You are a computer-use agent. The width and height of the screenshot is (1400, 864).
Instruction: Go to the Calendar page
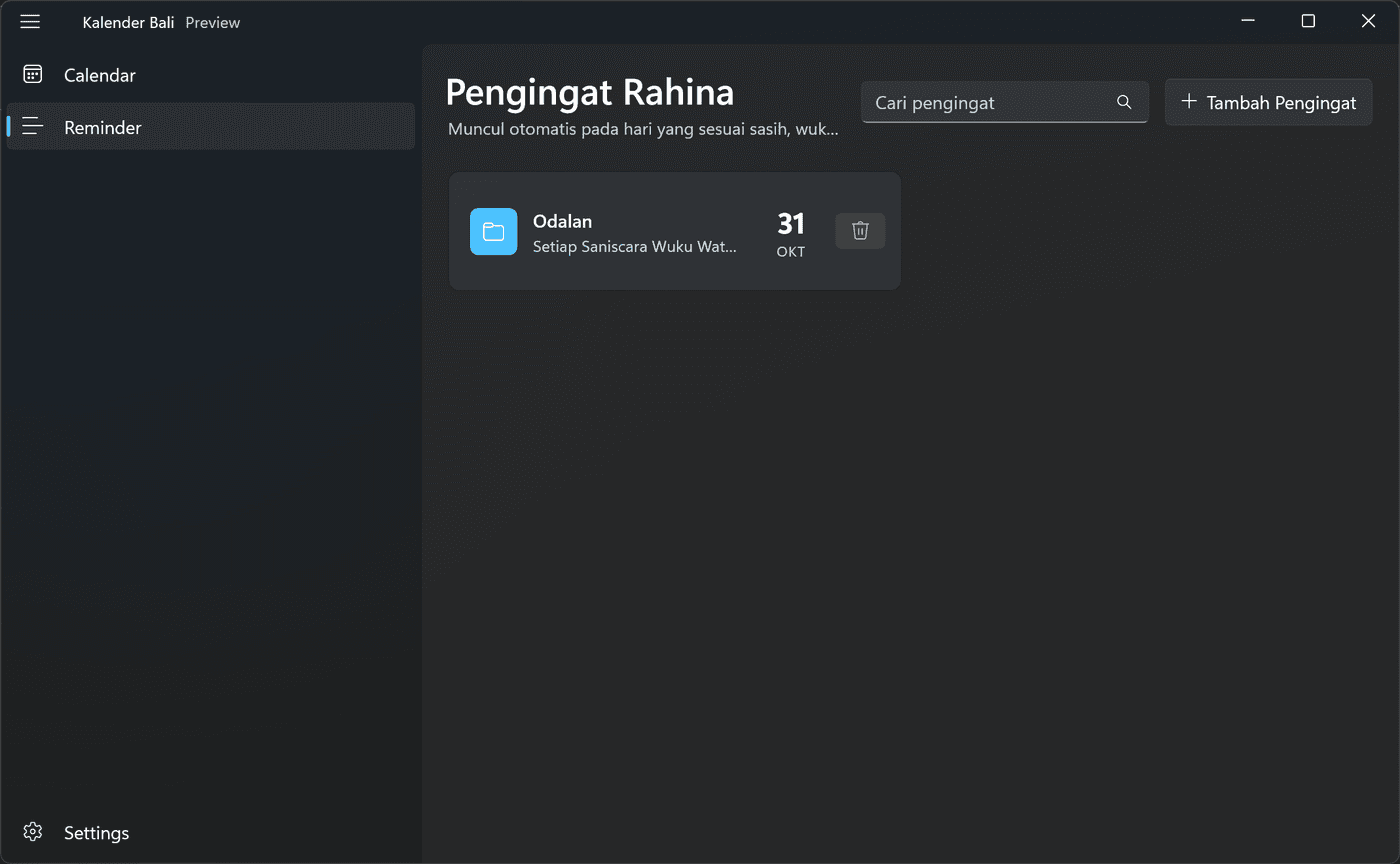point(211,75)
